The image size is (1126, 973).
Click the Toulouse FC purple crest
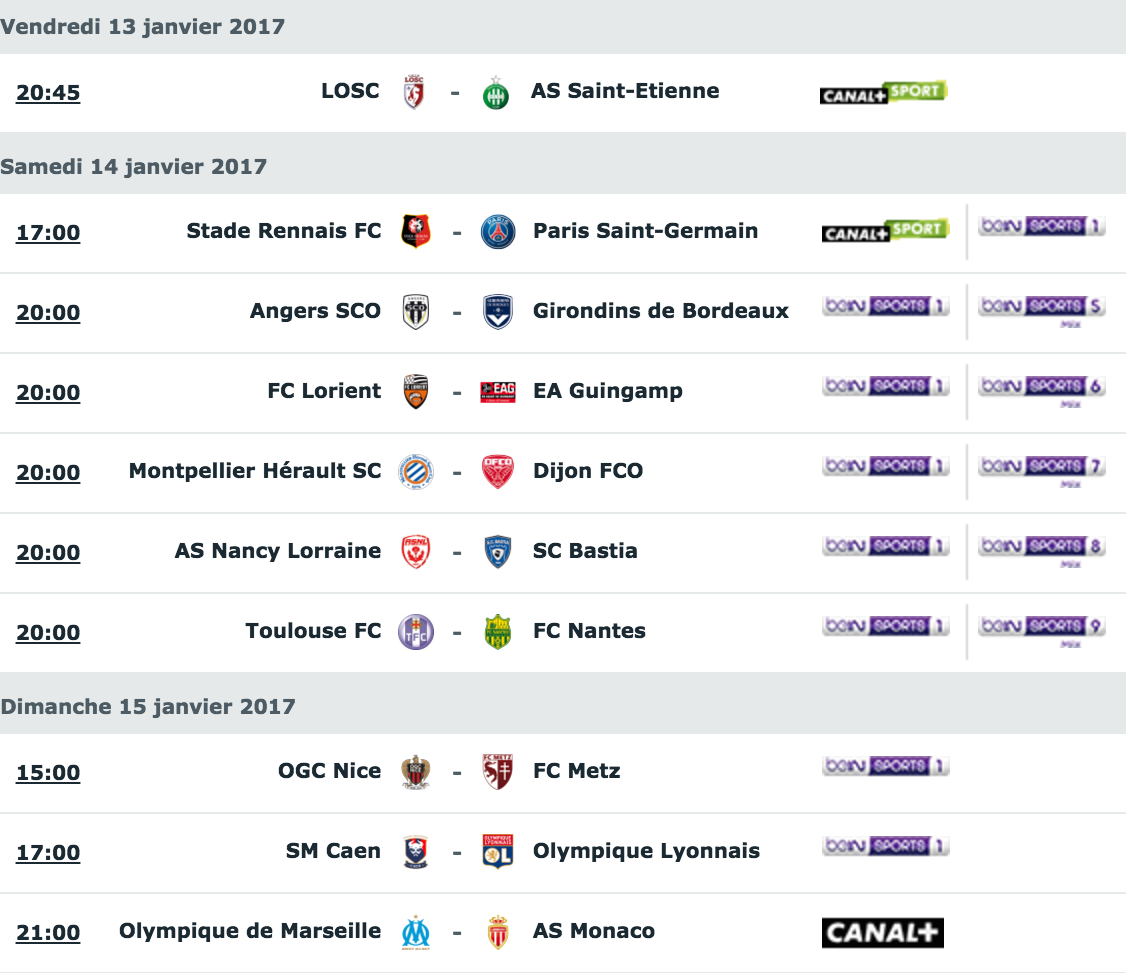coord(416,632)
